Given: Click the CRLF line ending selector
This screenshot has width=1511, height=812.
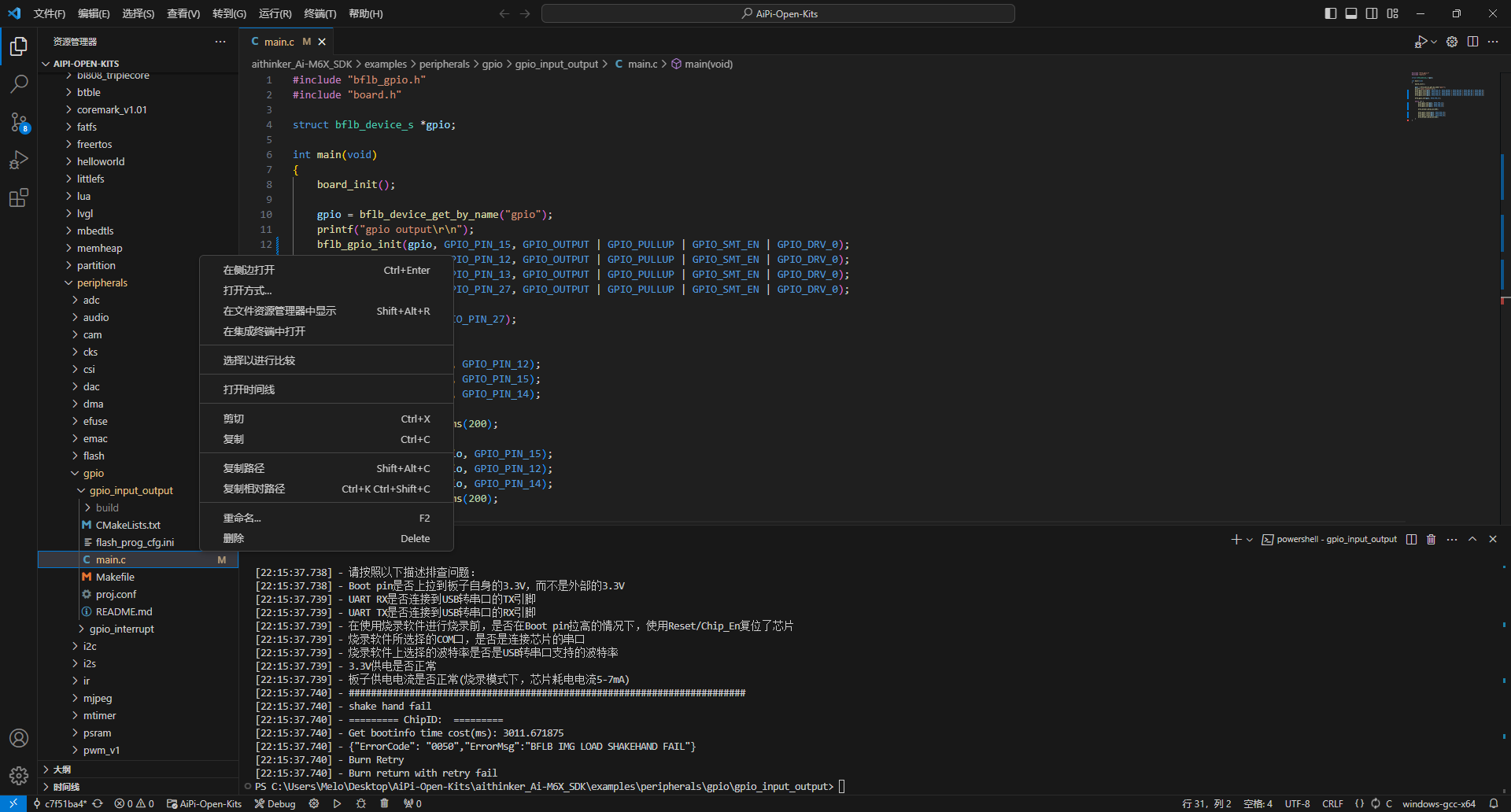Looking at the screenshot, I should (x=1332, y=803).
